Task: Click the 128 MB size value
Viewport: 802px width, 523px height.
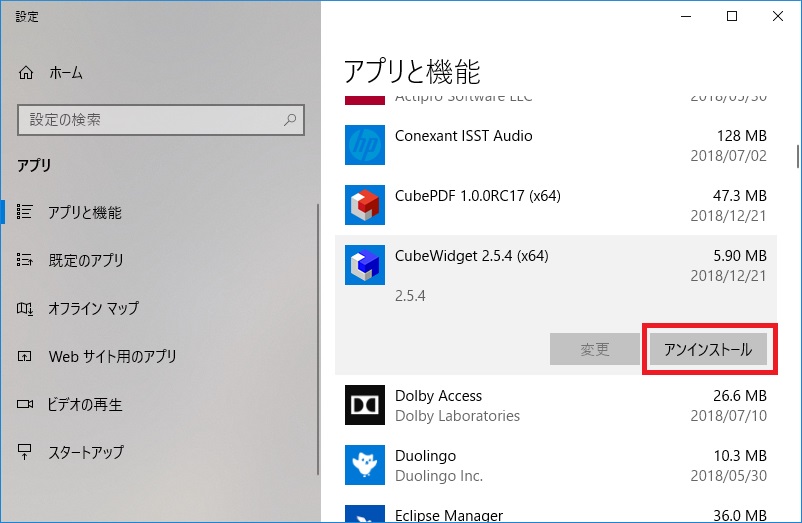Action: tap(742, 136)
